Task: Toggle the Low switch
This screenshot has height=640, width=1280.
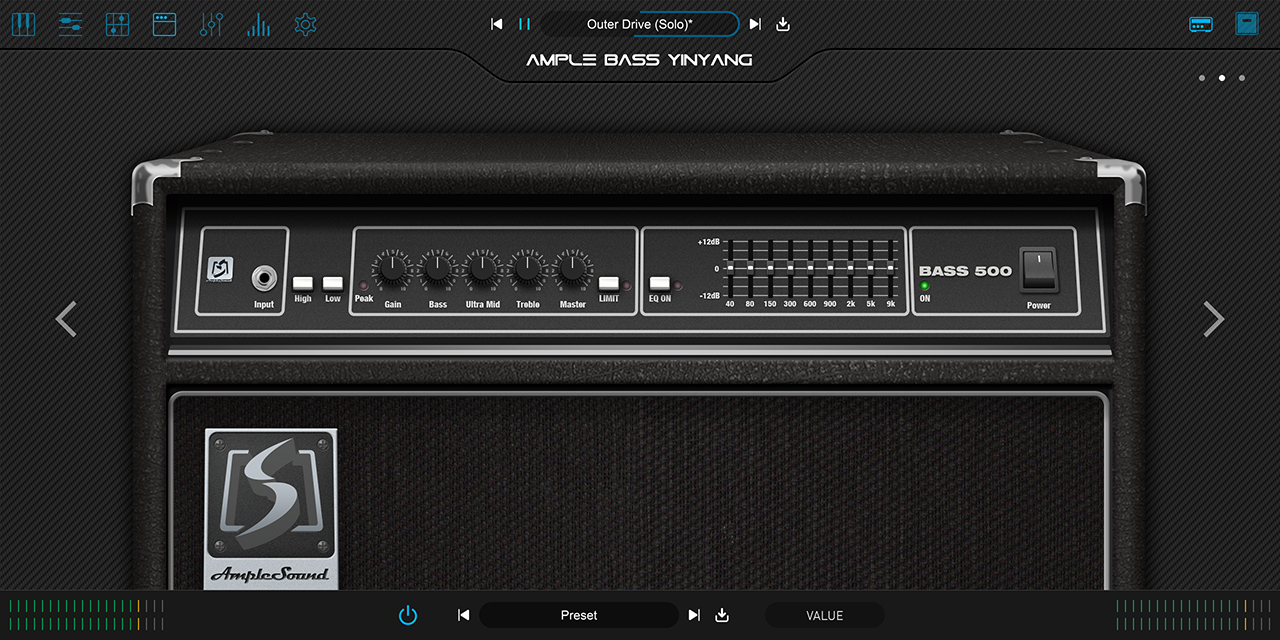Action: [333, 284]
